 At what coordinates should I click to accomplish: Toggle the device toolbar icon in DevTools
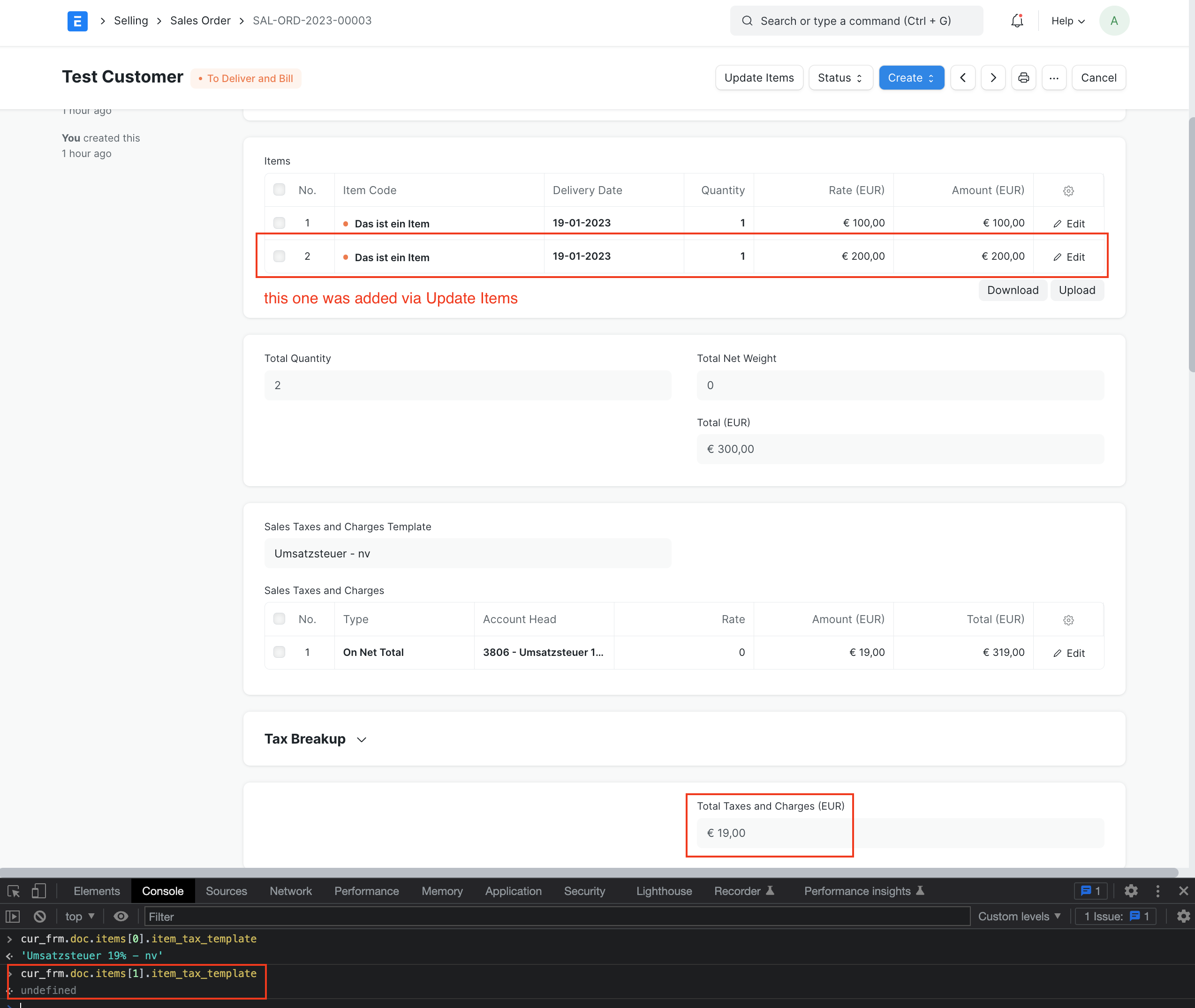tap(38, 891)
